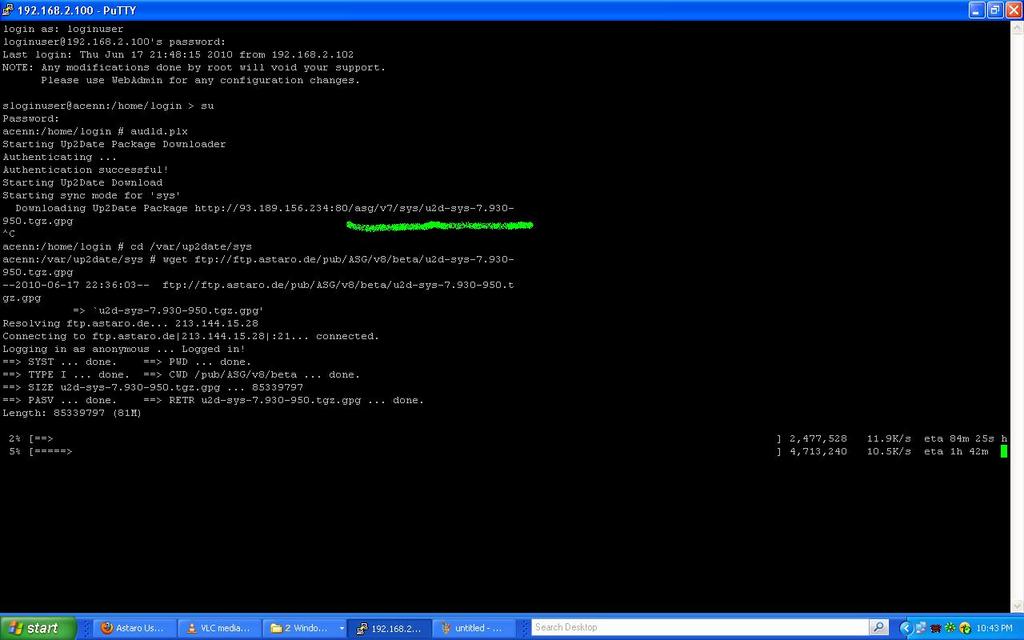The width and height of the screenshot is (1024, 640).
Task: Click the dark red tray icon
Action: click(x=936, y=628)
